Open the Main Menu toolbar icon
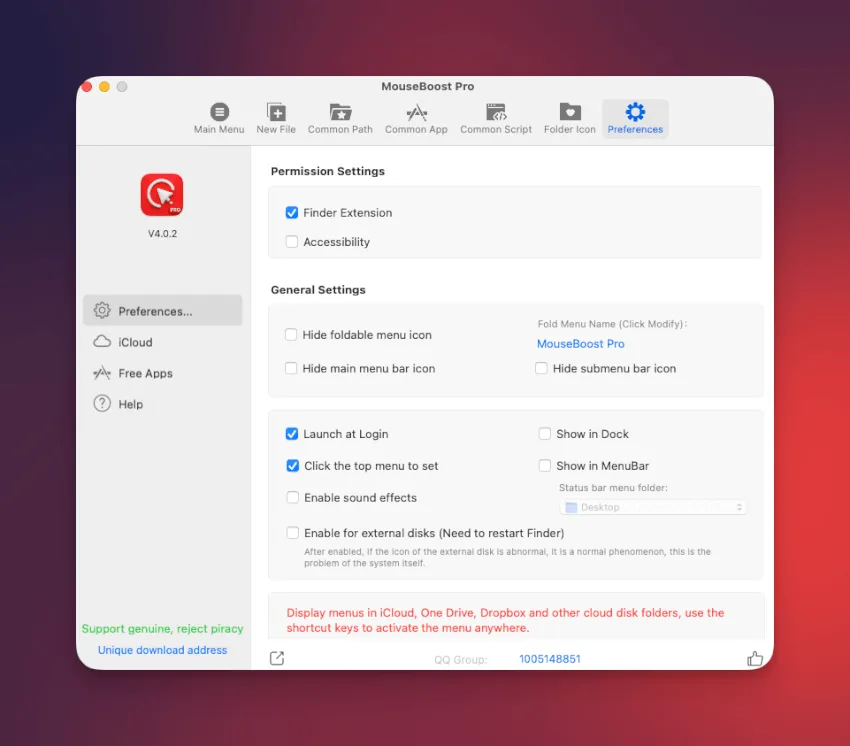 [x=219, y=118]
